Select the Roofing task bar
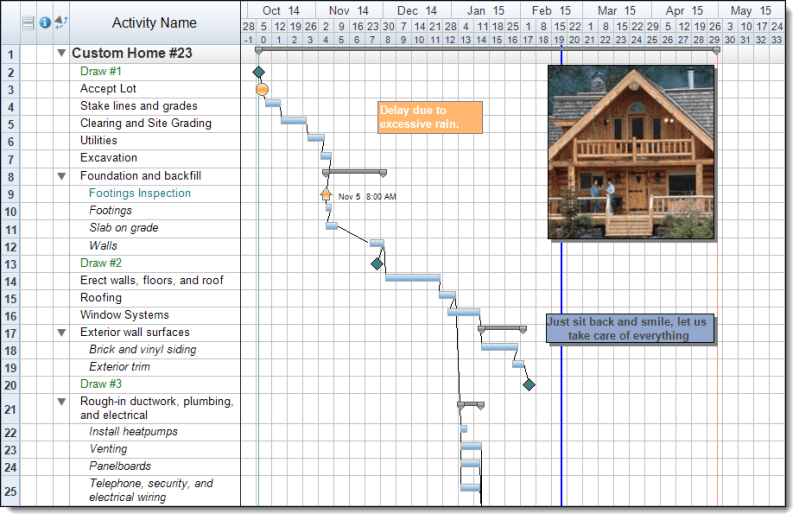Screen dimensions: 799x520 (447, 295)
